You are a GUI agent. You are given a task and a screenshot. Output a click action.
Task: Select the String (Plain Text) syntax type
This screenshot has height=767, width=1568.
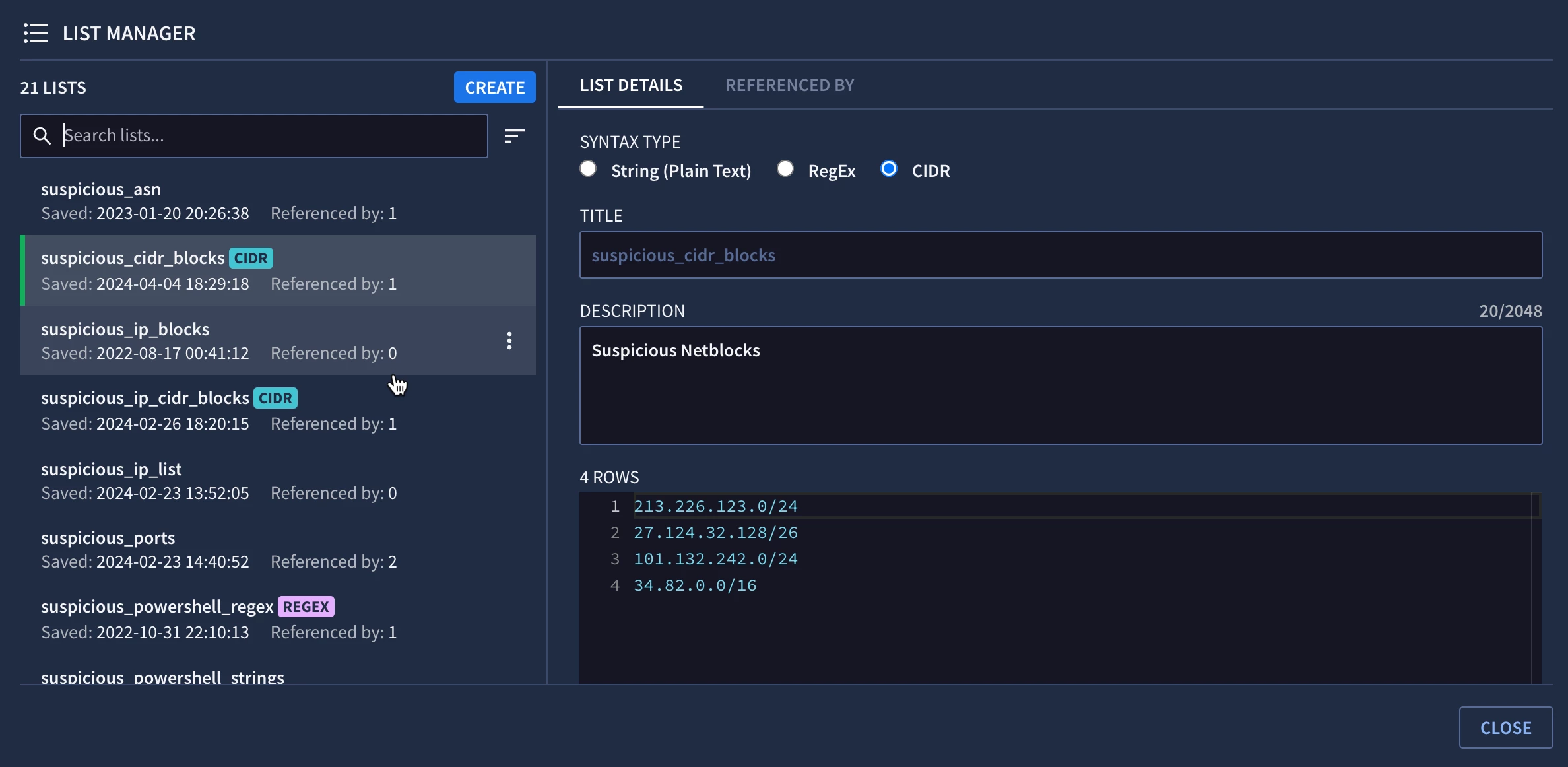[x=588, y=169]
